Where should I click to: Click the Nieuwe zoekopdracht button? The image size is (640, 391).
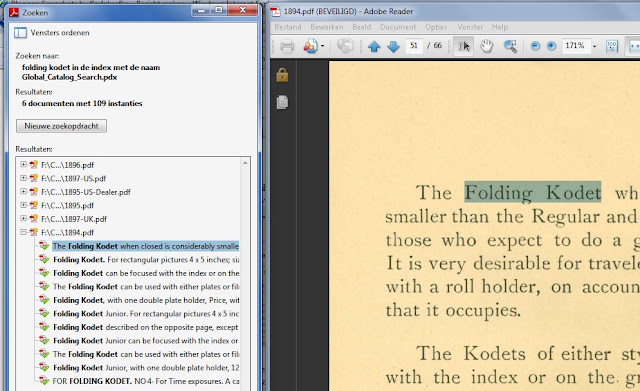tap(61, 126)
